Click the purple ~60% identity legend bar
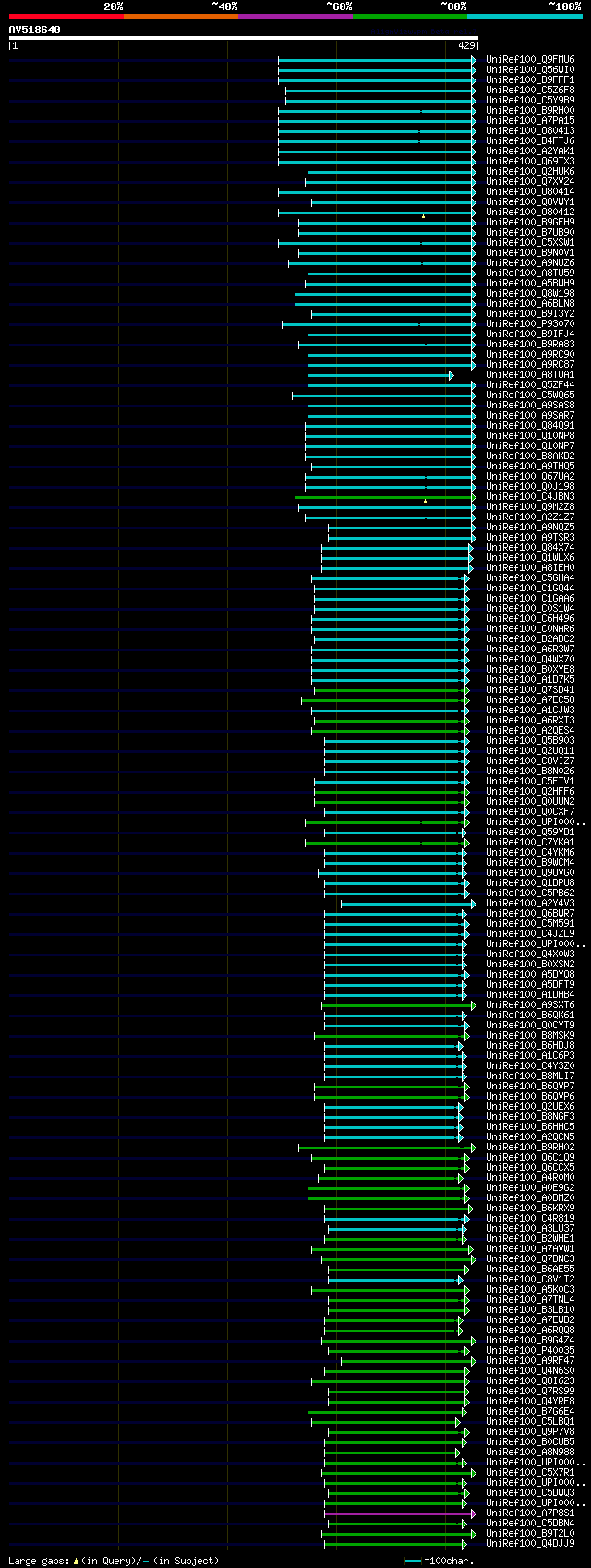The image size is (591, 1568). click(295, 17)
